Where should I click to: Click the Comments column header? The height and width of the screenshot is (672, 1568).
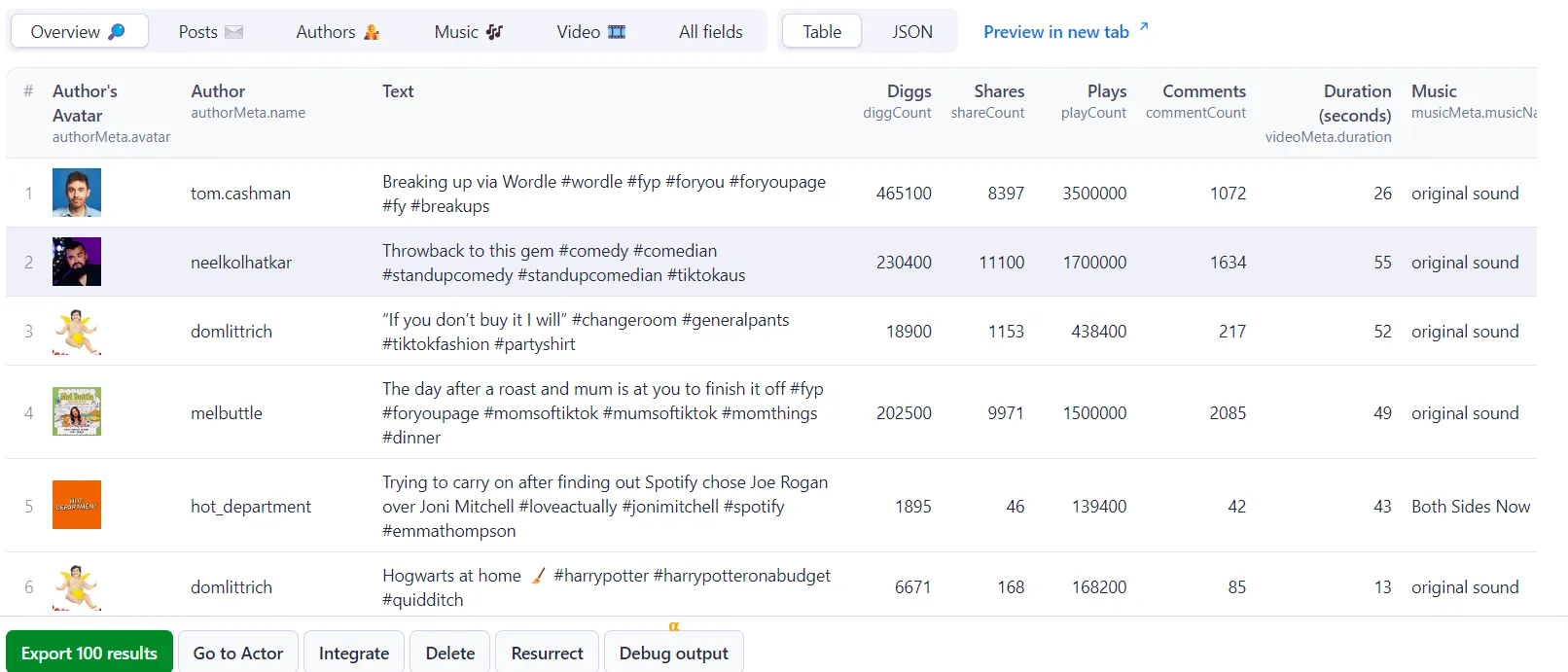pos(1195,101)
